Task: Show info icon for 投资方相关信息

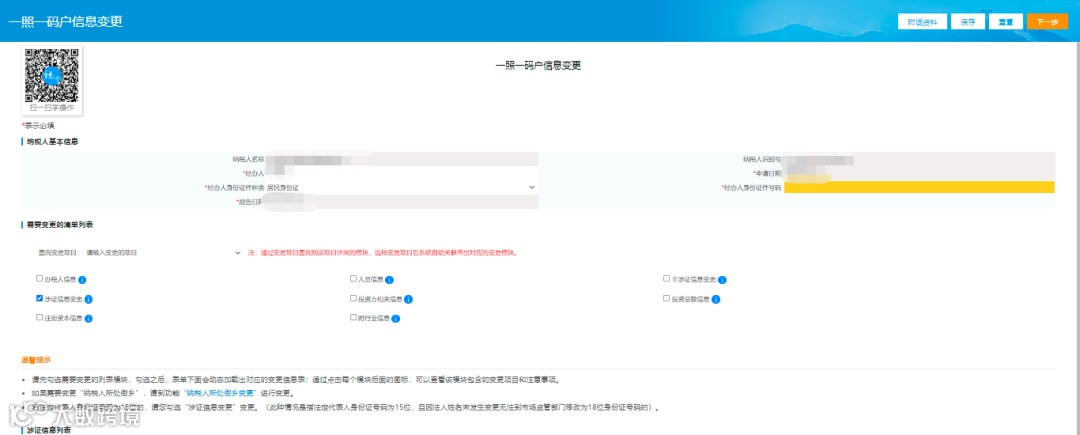Action: [x=408, y=299]
